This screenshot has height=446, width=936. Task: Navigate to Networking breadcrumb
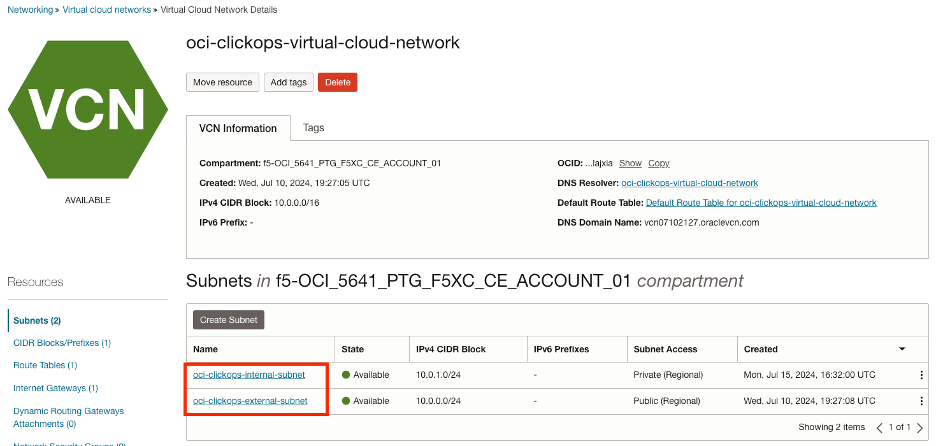(31, 9)
